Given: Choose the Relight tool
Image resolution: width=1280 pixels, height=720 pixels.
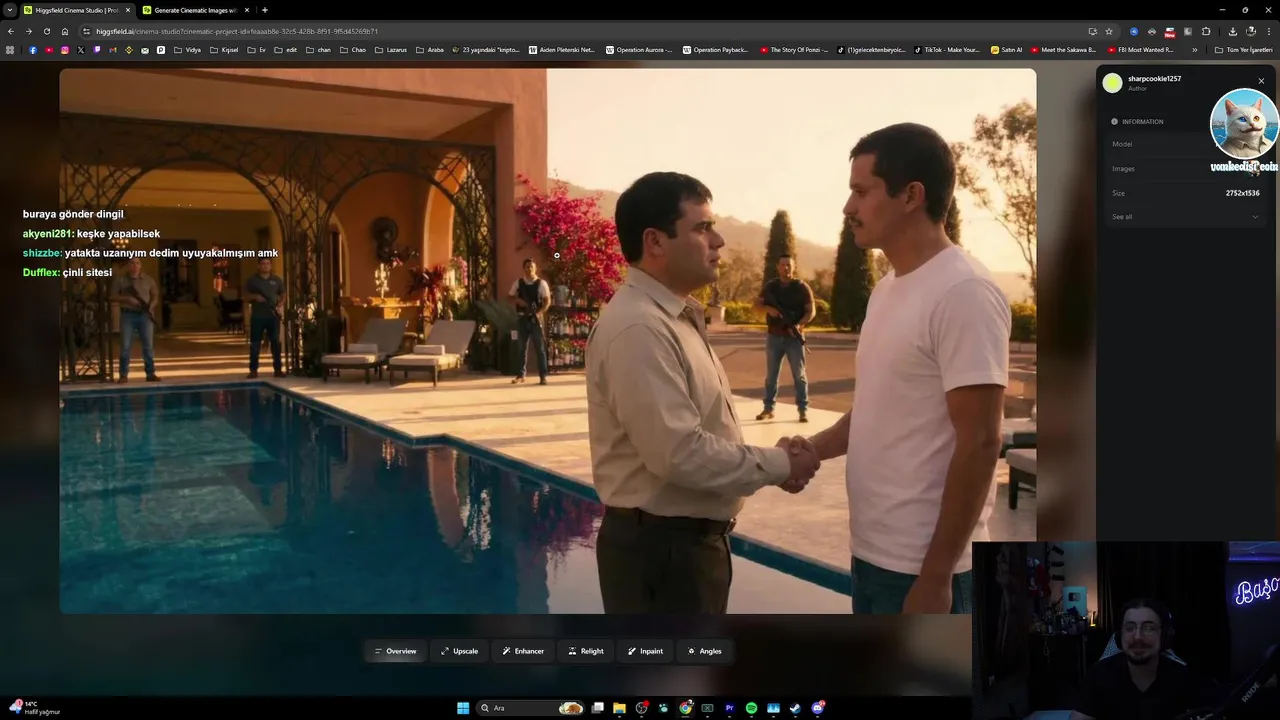Looking at the screenshot, I should click(585, 651).
